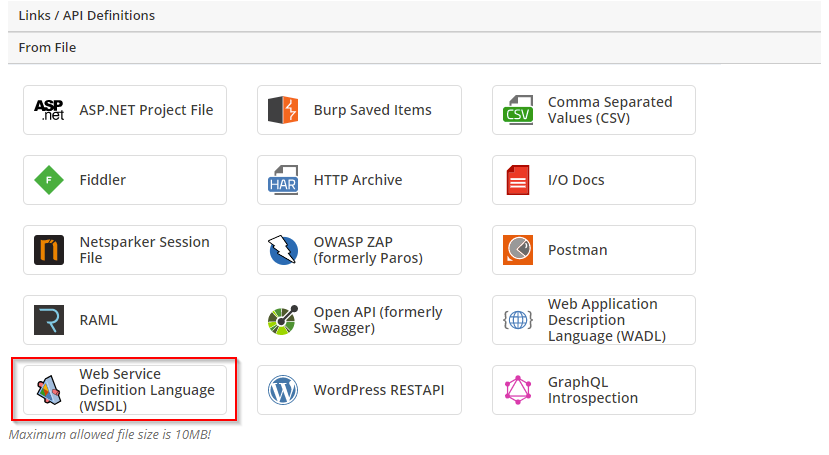Choose Web Service Definition Language (WSDL) import
Viewport: 829px width, 455px height.
(x=125, y=390)
